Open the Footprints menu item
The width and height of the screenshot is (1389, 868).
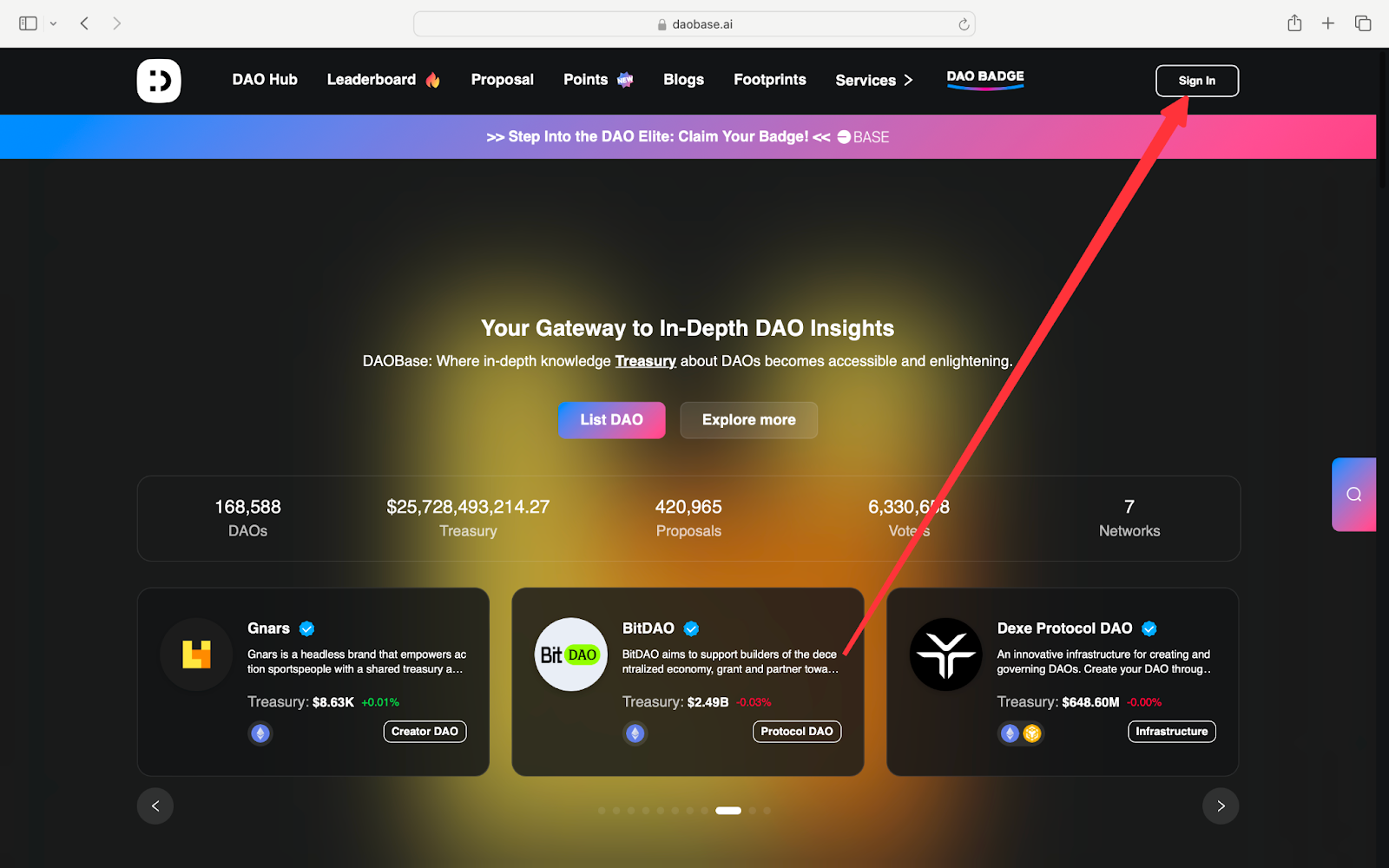click(770, 80)
